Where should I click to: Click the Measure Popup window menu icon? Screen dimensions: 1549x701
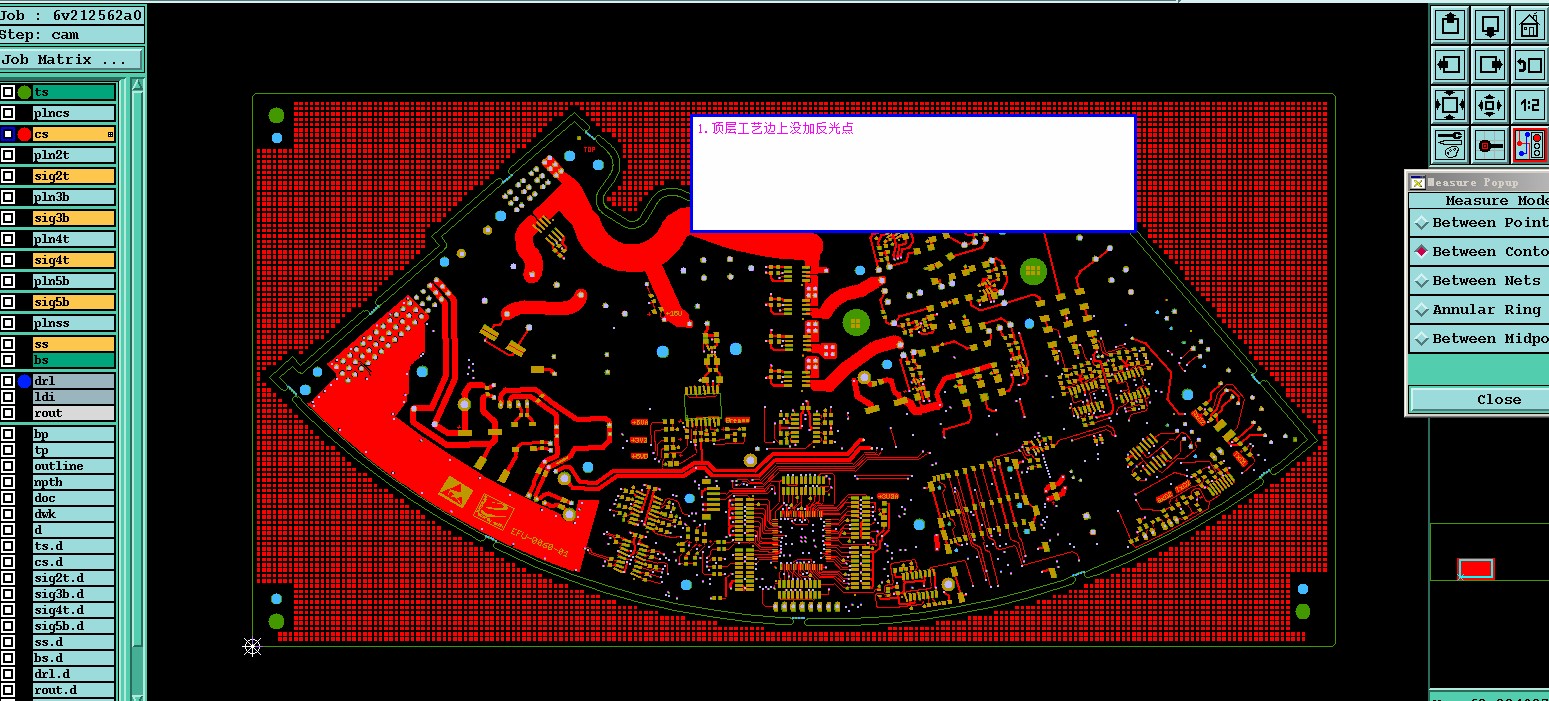pos(1417,182)
